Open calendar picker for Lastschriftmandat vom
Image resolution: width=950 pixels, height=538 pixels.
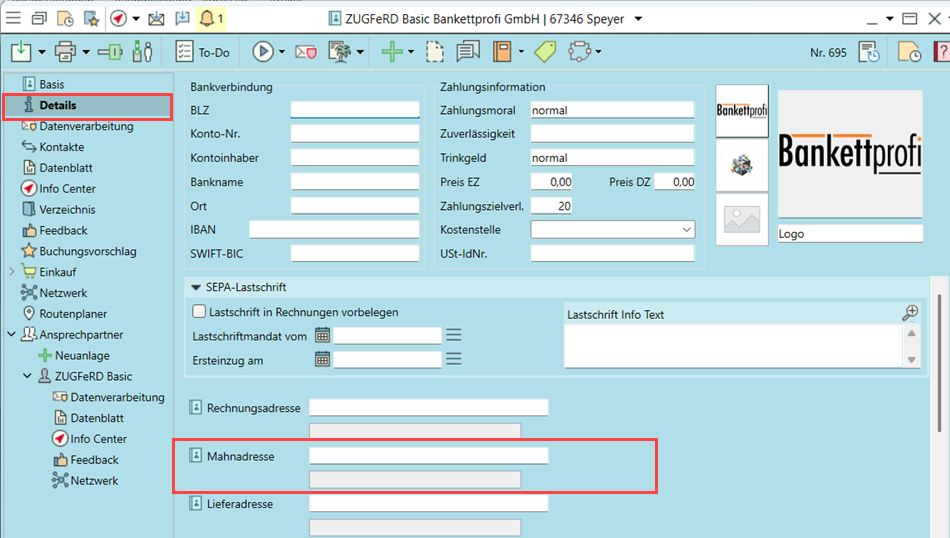click(322, 336)
